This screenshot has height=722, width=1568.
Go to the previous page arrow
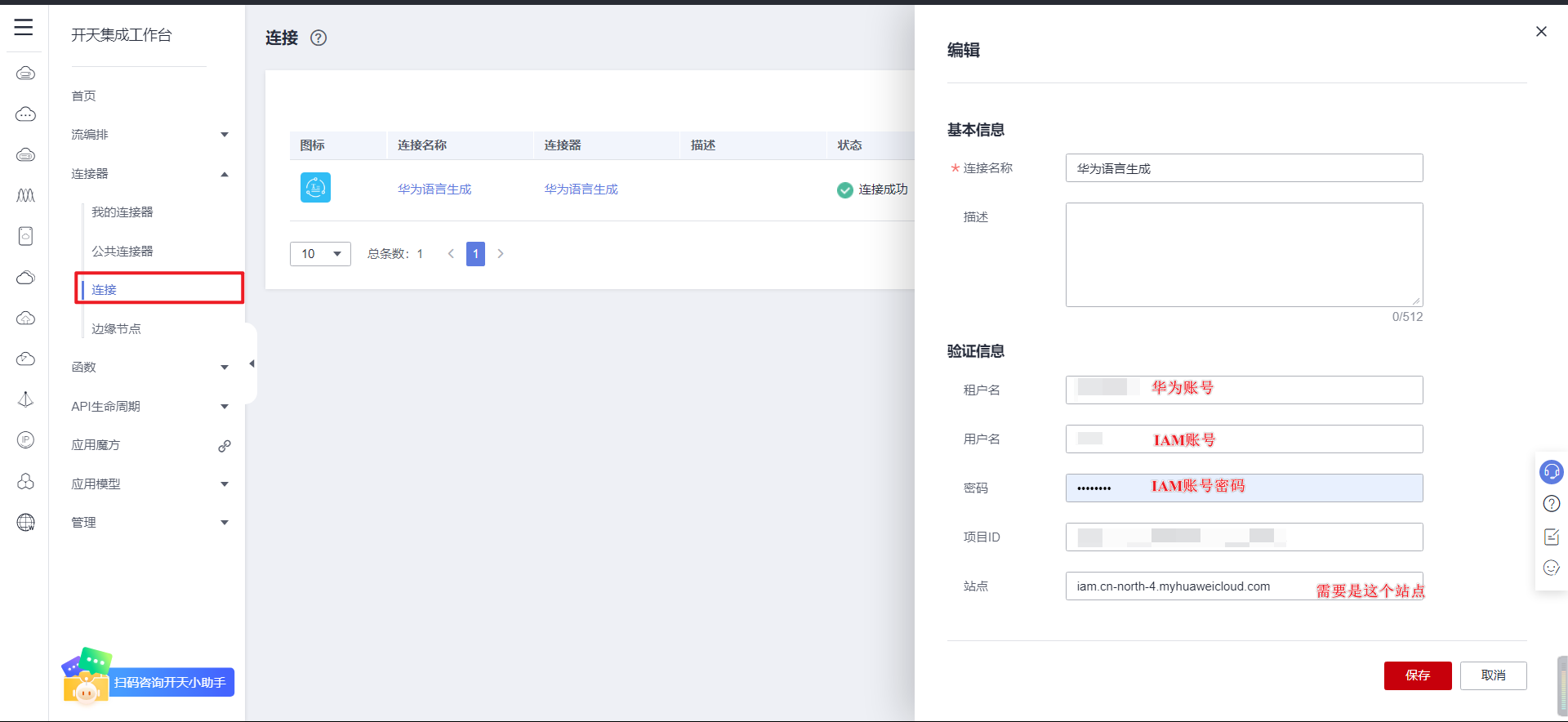451,254
